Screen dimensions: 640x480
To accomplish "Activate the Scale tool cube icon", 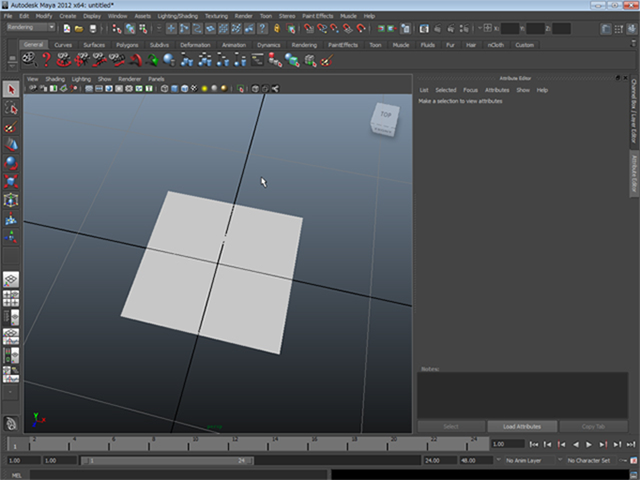I will (11, 182).
